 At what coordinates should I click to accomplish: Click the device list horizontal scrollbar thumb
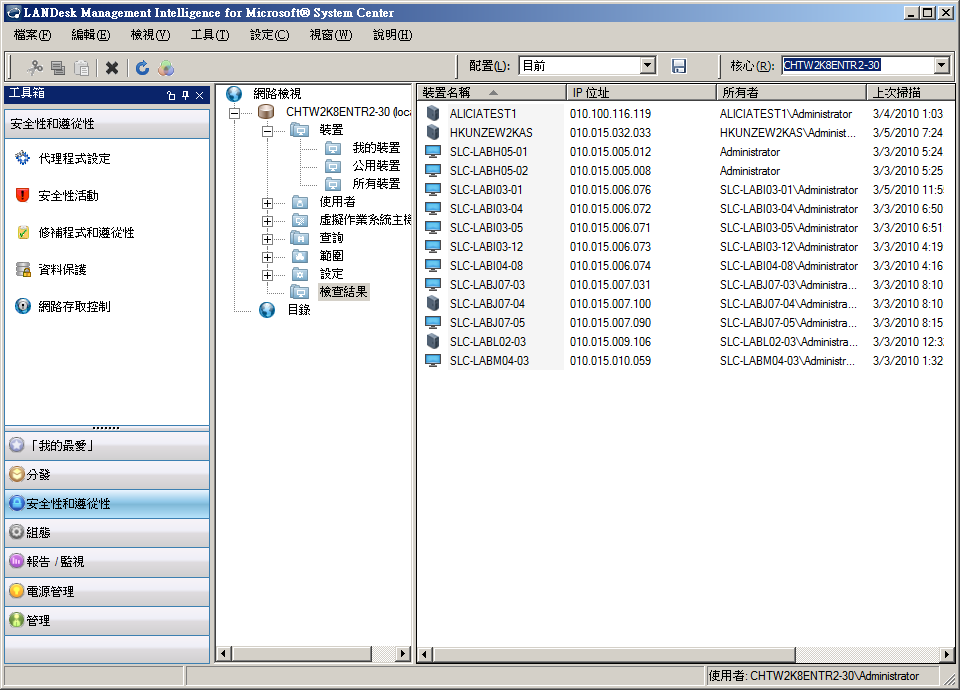614,654
